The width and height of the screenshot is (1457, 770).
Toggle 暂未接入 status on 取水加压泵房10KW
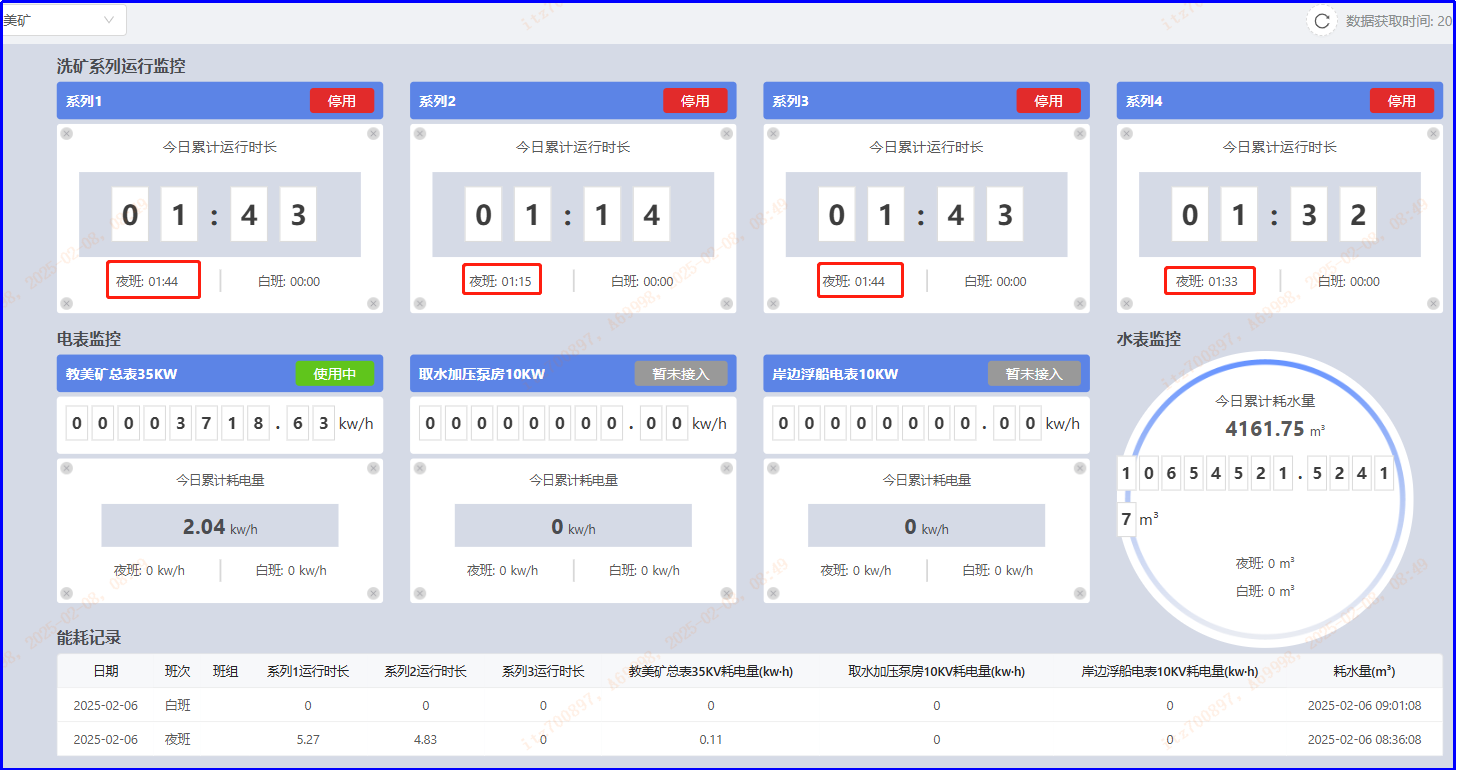point(681,373)
